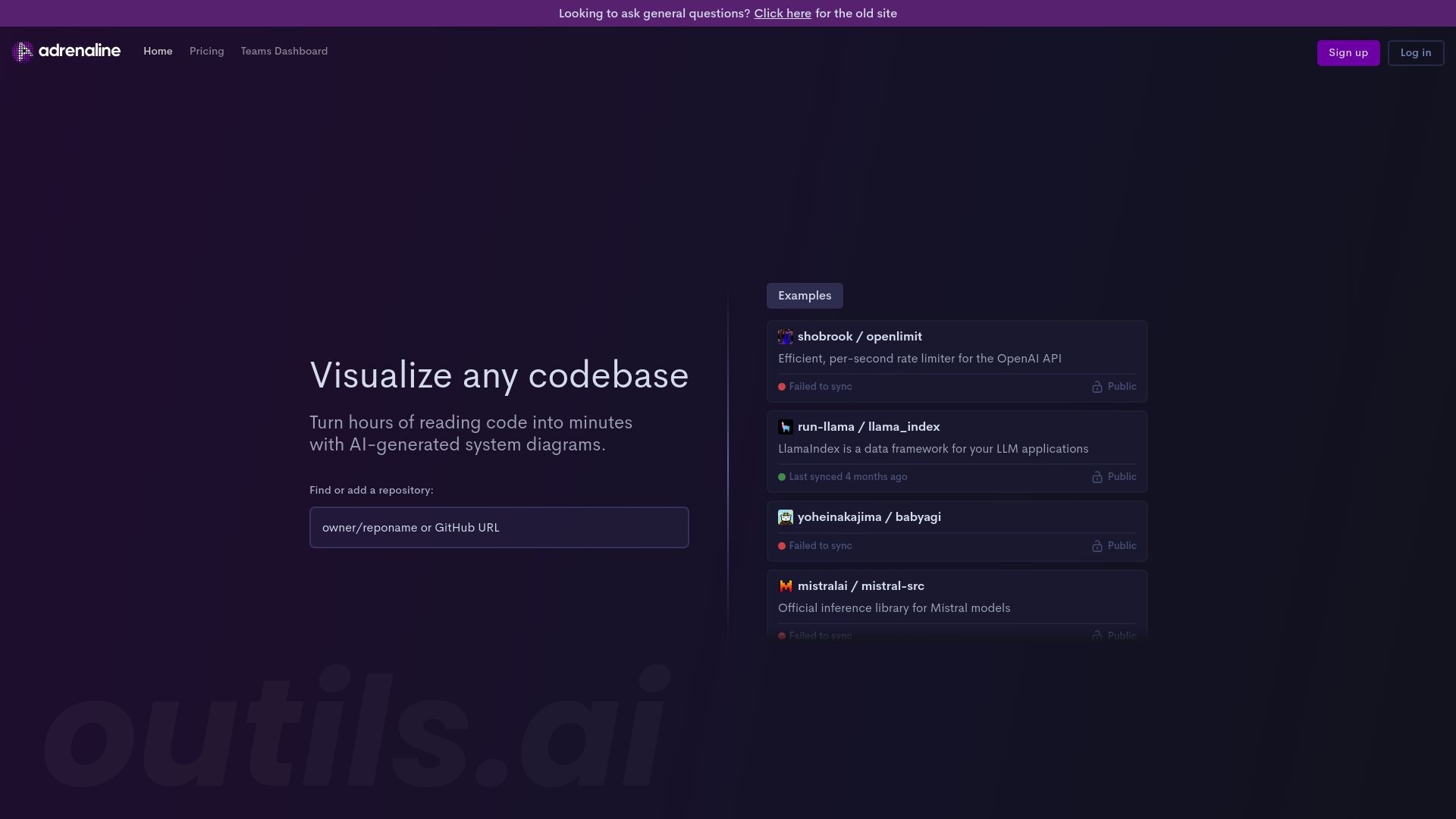Click the Log in button
Screen dimensions: 1456x819
point(1415,52)
